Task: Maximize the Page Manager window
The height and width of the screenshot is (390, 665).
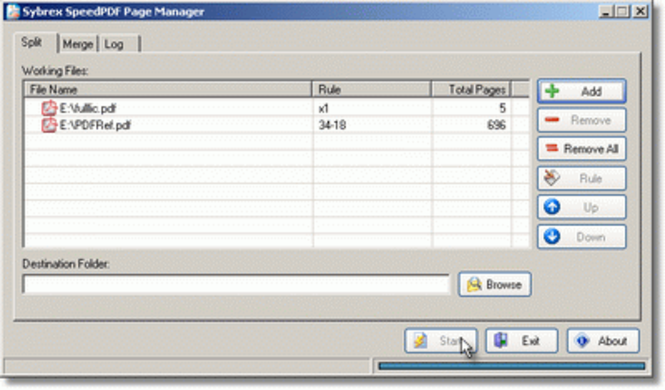Action: 622,11
